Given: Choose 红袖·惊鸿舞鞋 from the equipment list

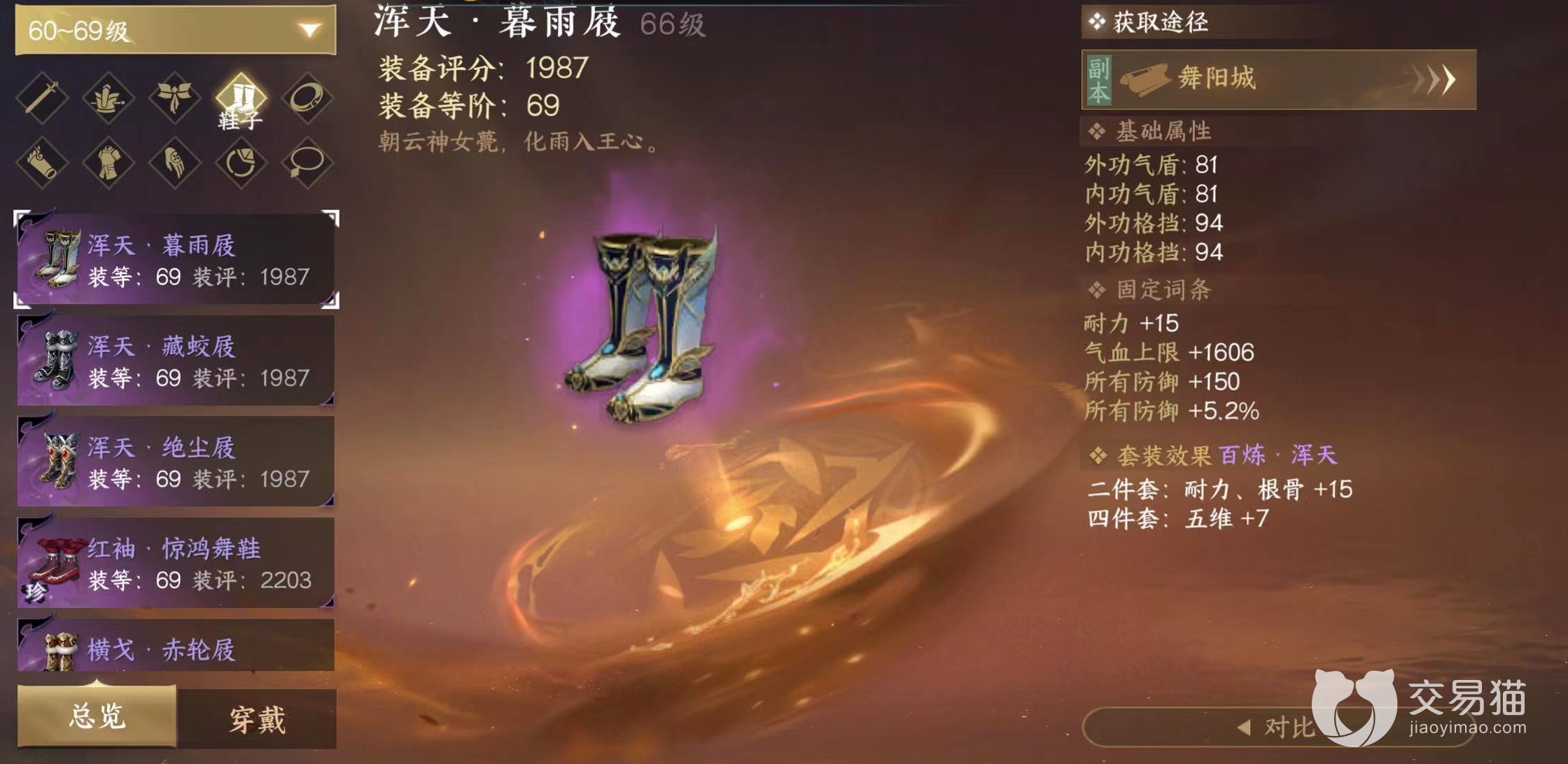Looking at the screenshot, I should pos(176,562).
